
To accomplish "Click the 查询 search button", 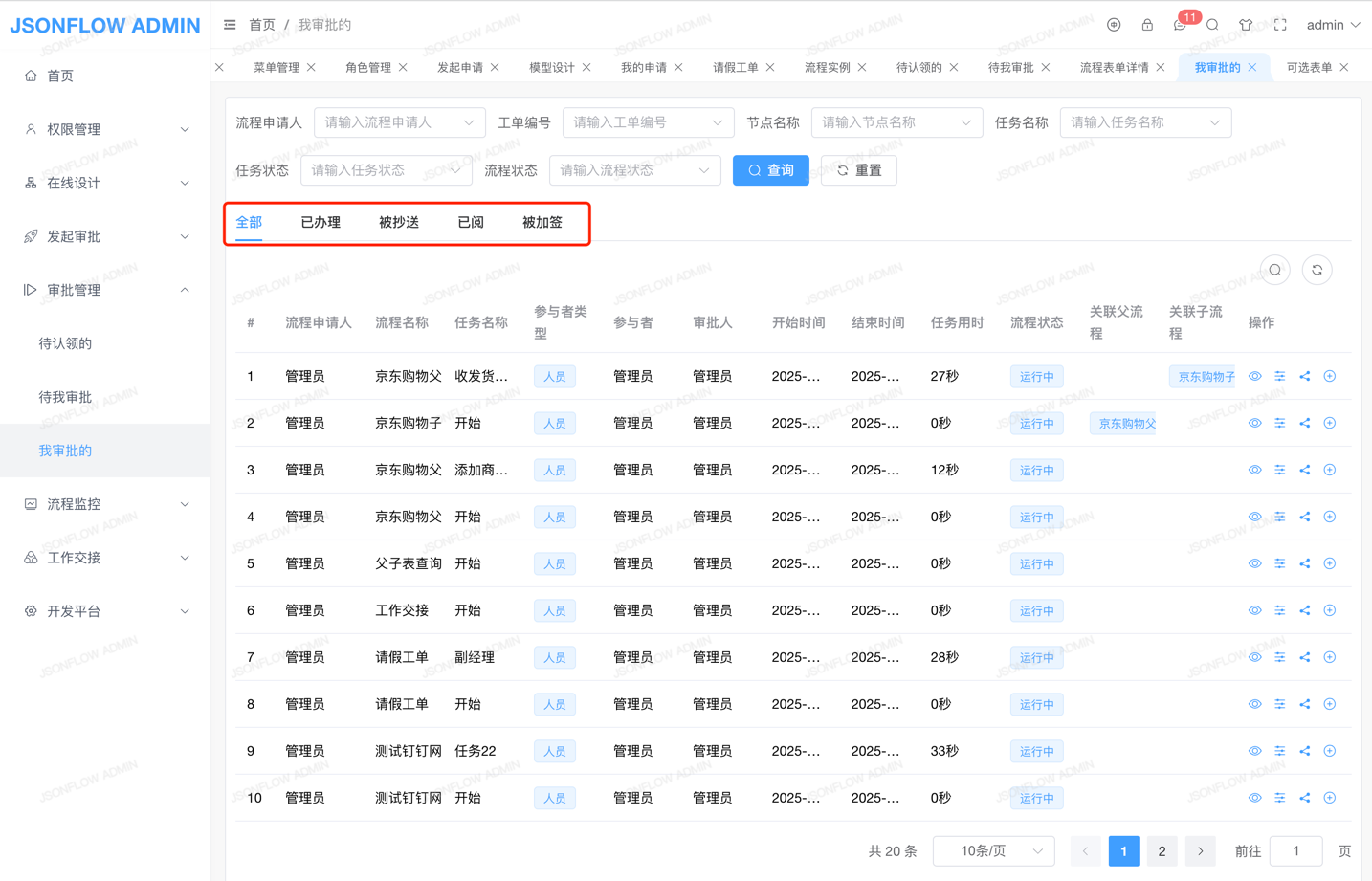I will coord(770,170).
